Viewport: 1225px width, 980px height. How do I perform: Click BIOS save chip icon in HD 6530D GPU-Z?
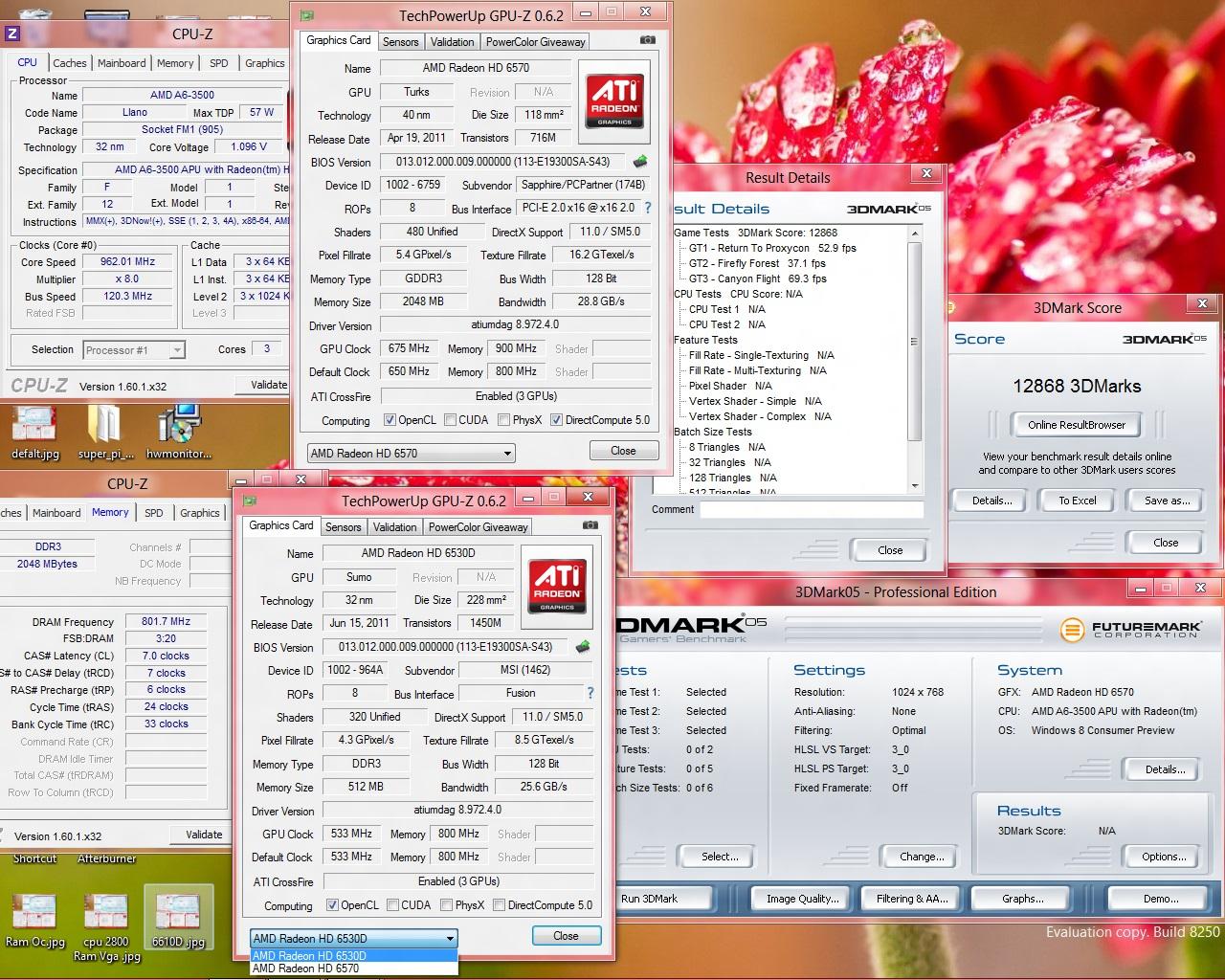pos(583,647)
